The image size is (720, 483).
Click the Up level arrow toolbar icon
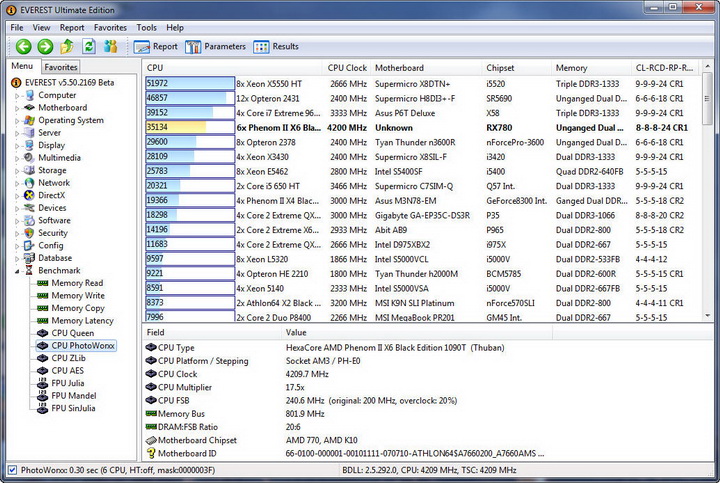click(67, 46)
